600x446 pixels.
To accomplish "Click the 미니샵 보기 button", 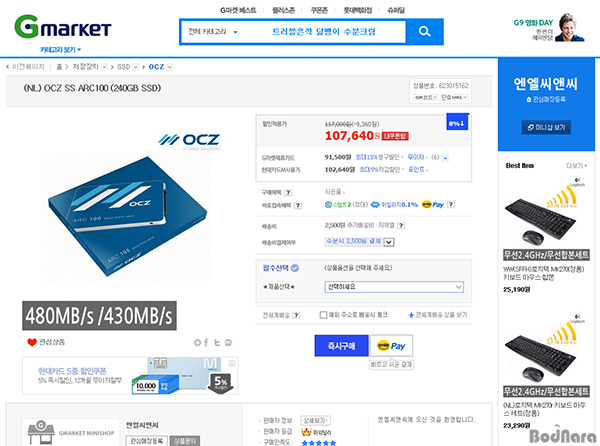I will [546, 127].
